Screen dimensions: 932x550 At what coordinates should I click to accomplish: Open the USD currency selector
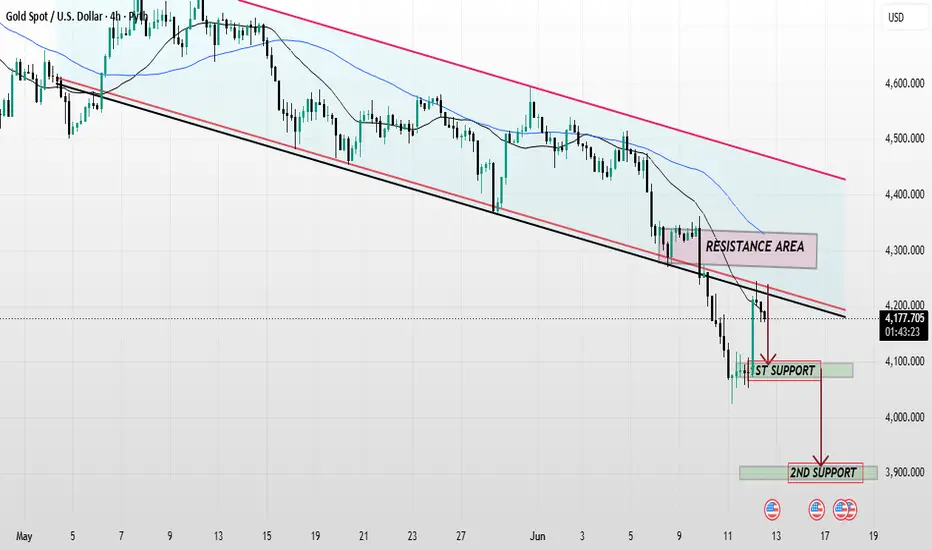904,18
